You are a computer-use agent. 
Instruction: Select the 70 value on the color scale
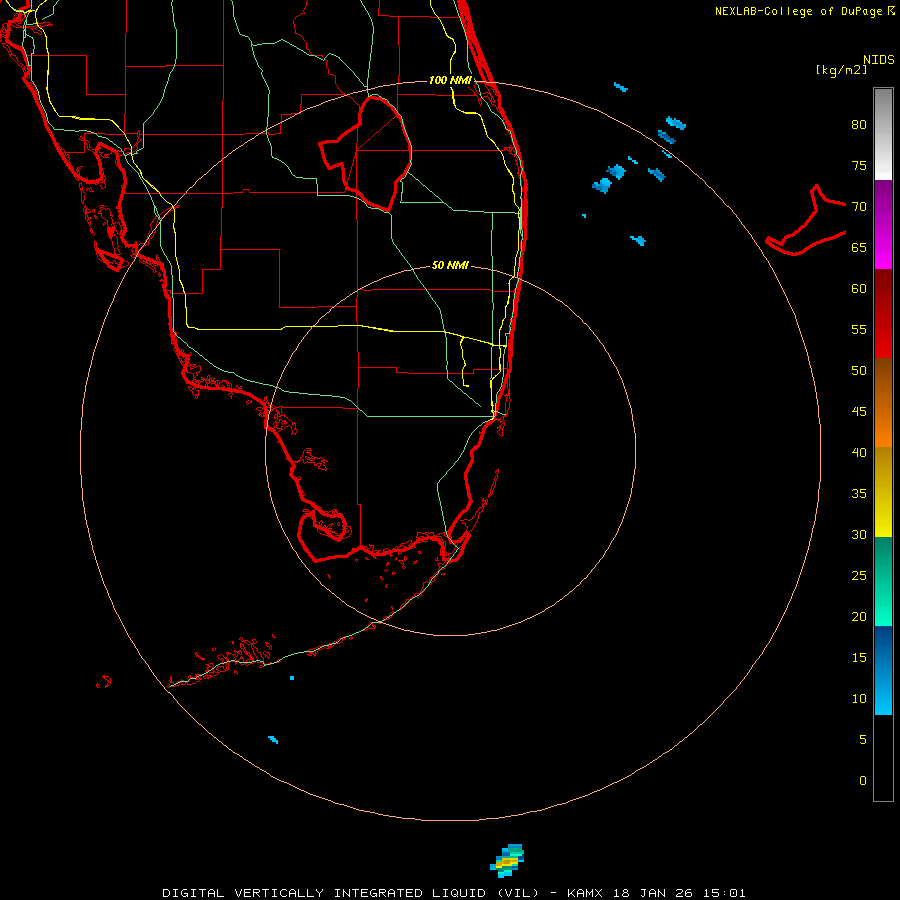click(x=859, y=207)
